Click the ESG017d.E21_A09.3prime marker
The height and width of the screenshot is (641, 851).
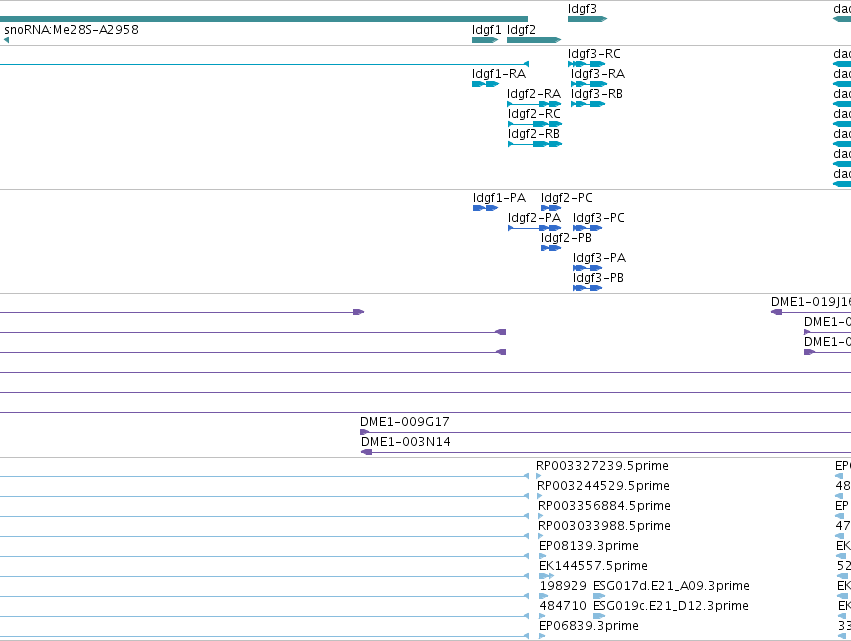point(599,596)
